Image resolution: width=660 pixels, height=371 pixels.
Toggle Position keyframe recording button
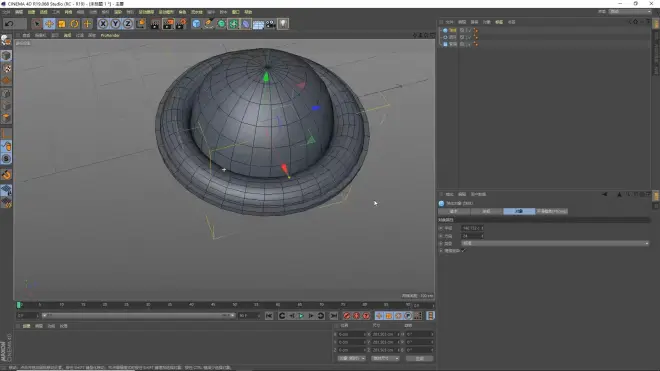379,316
